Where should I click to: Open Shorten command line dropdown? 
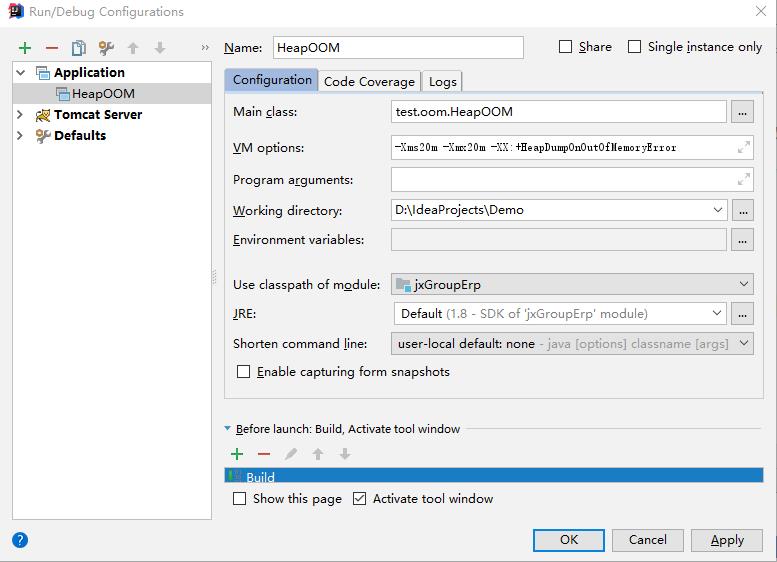(744, 343)
